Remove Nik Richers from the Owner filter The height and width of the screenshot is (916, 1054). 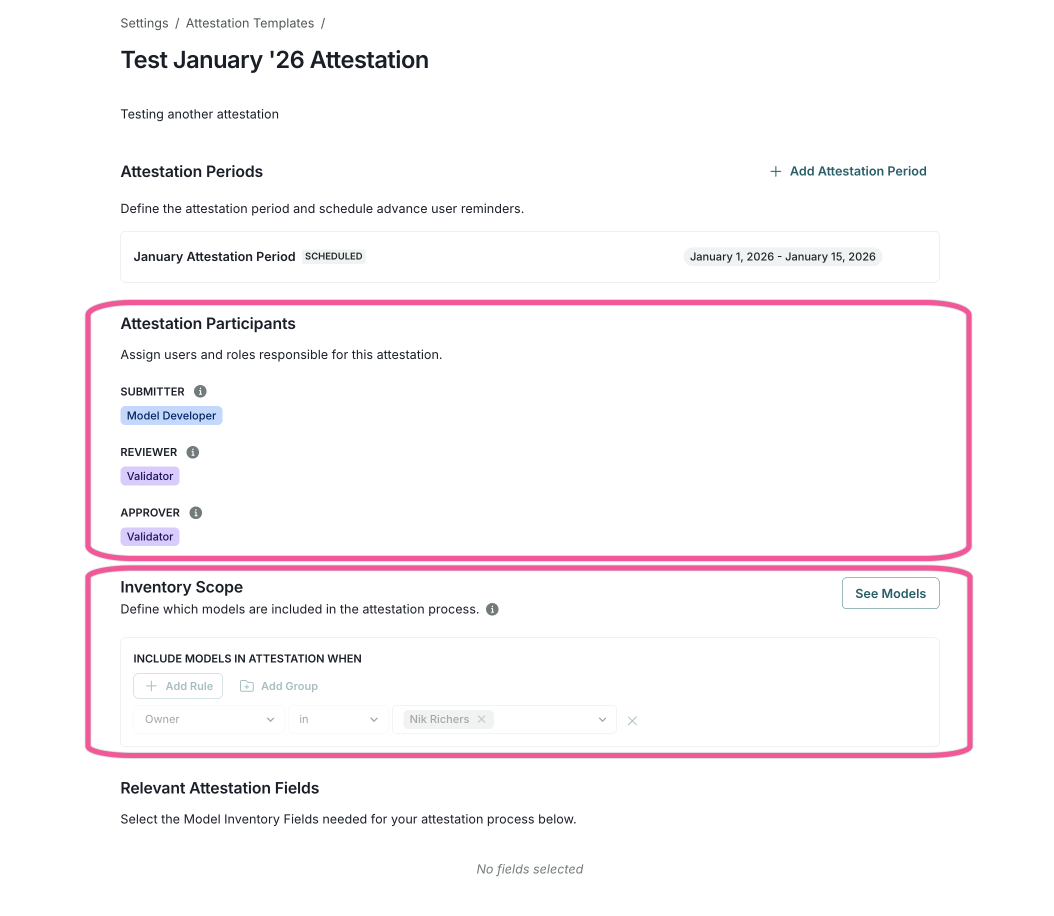481,719
